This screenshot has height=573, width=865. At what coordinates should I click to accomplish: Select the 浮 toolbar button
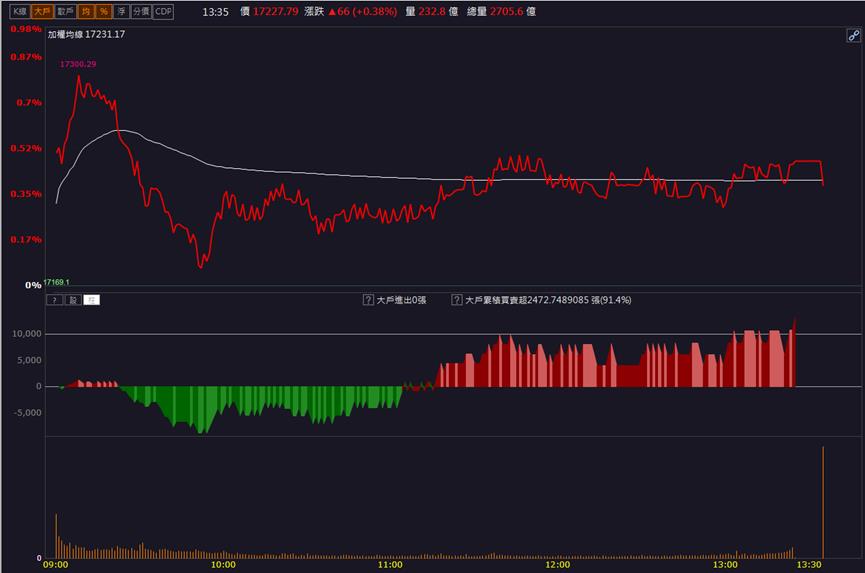[x=121, y=12]
